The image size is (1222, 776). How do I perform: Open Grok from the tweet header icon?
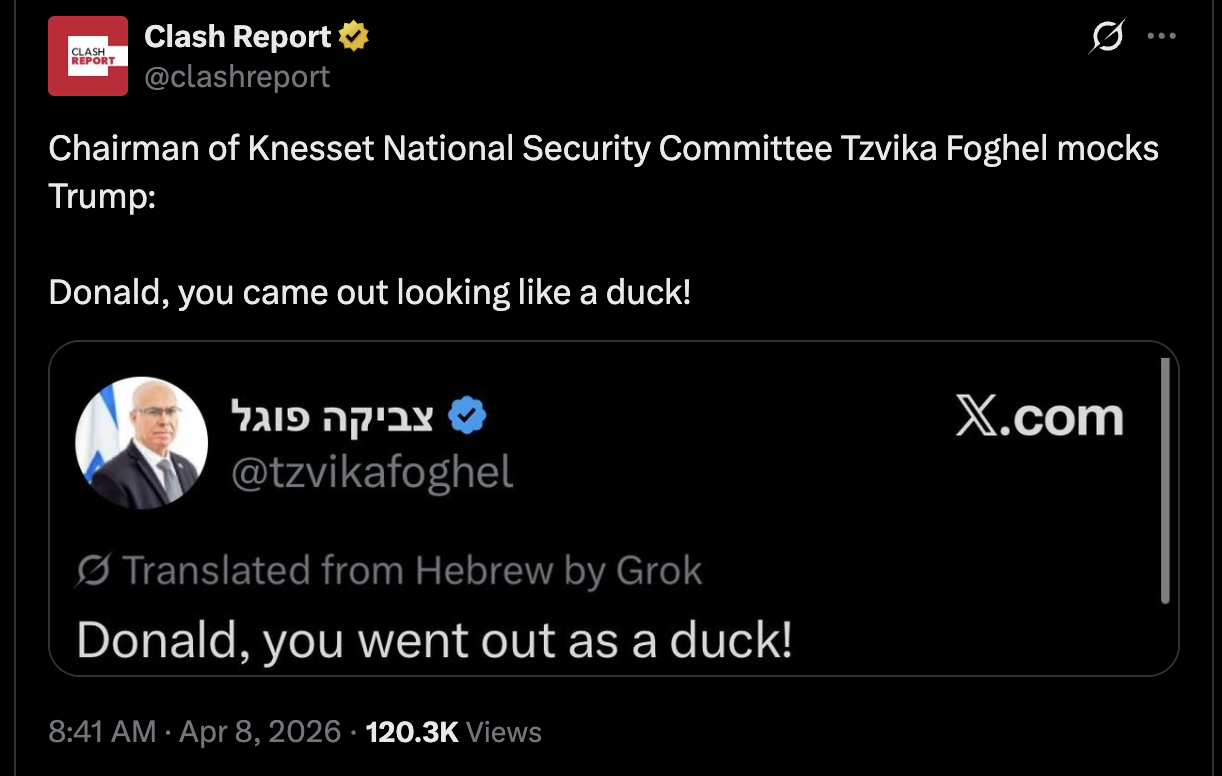[x=1107, y=38]
